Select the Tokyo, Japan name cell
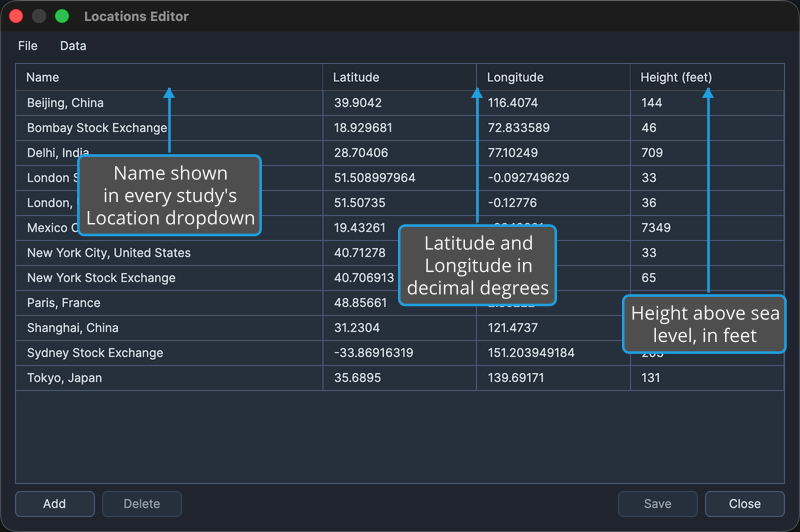Viewport: 800px width, 532px height. click(169, 377)
